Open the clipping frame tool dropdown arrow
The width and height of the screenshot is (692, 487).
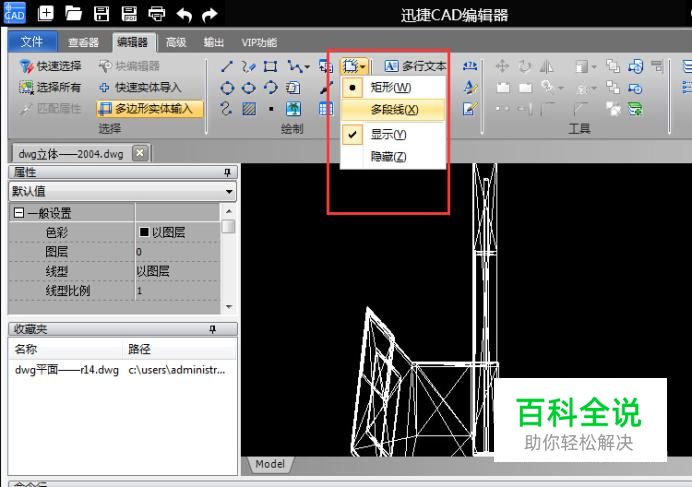(x=363, y=67)
